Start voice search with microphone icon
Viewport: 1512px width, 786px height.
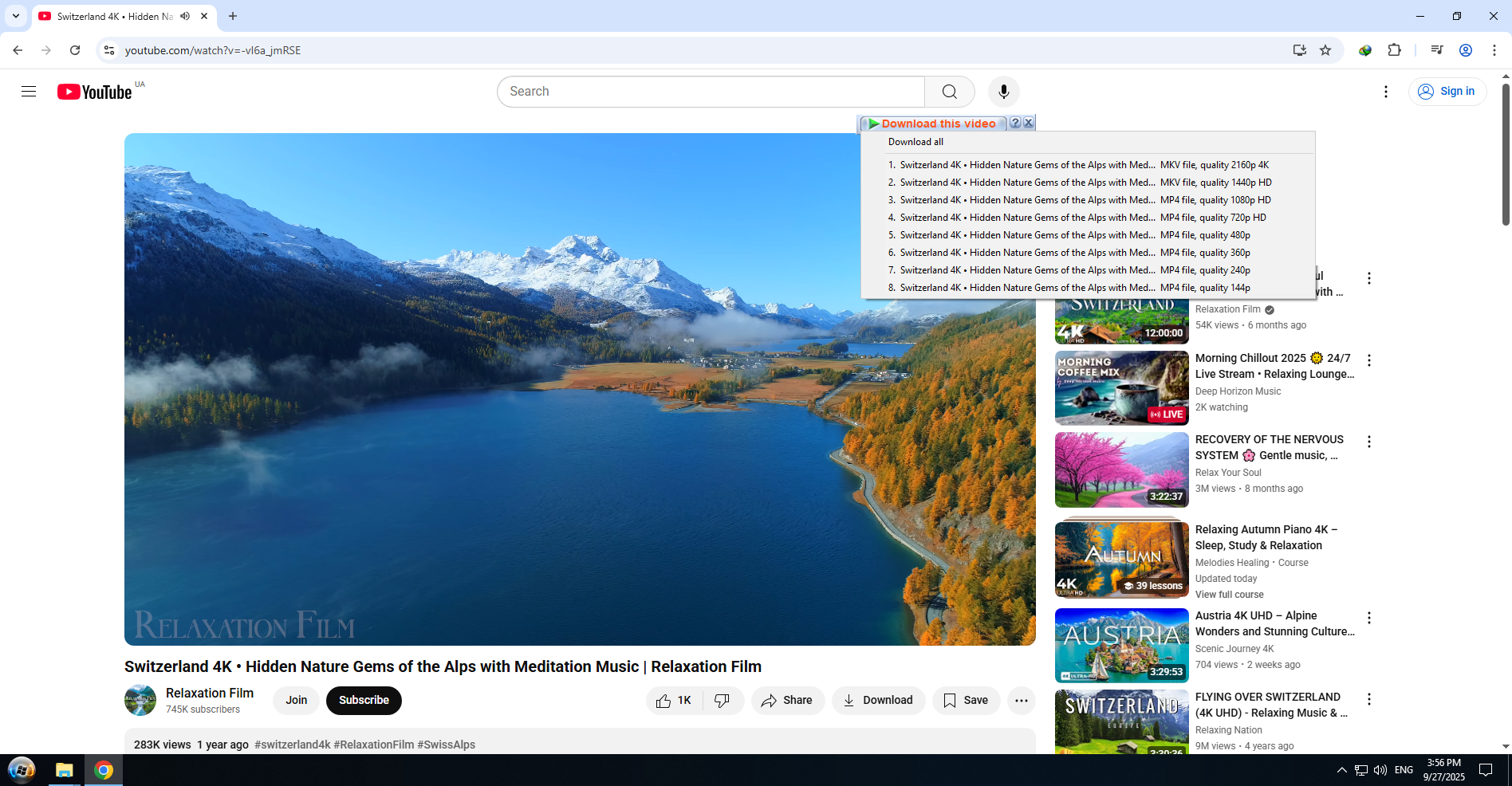tap(1003, 92)
